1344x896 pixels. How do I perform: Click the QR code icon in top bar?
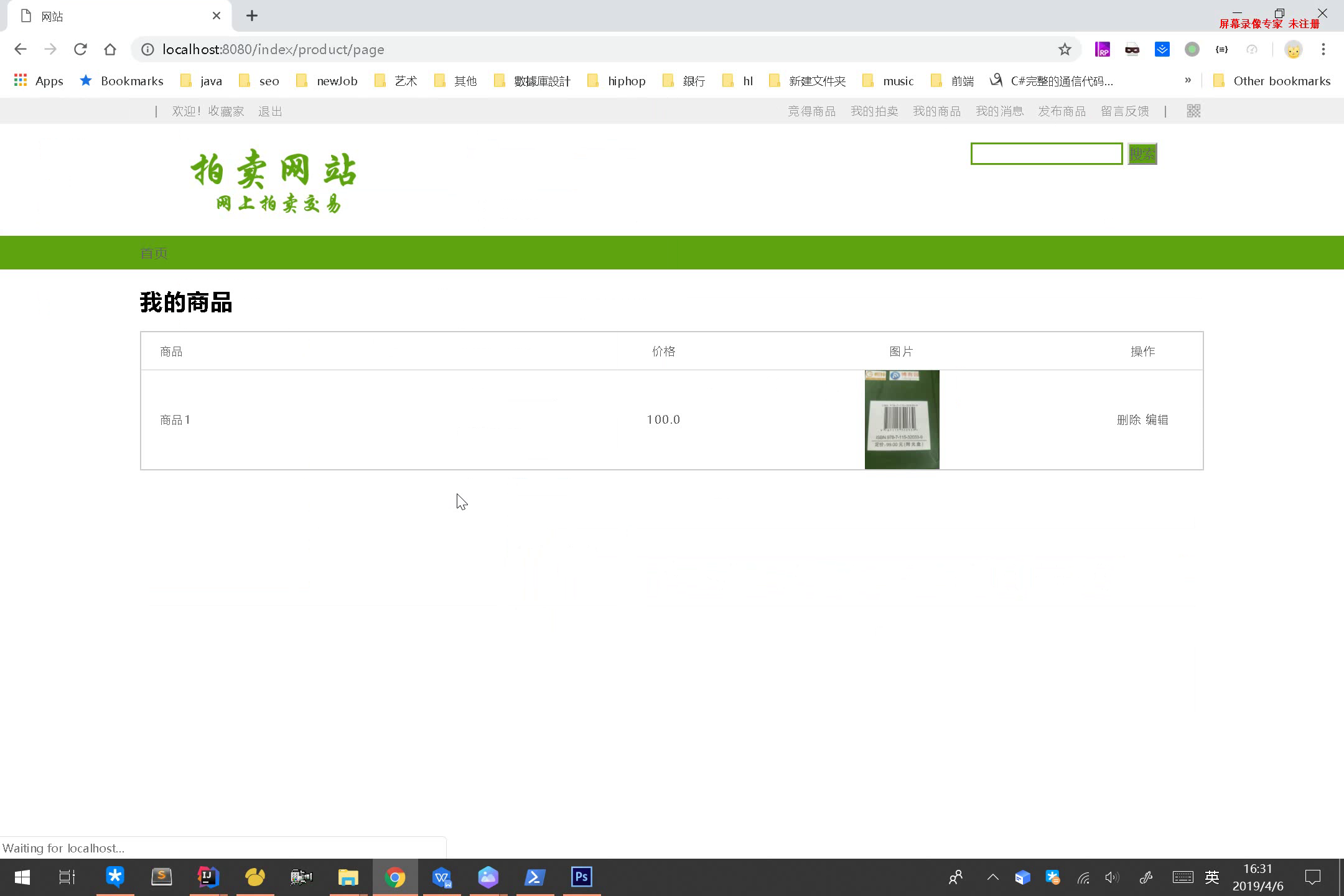(x=1193, y=111)
